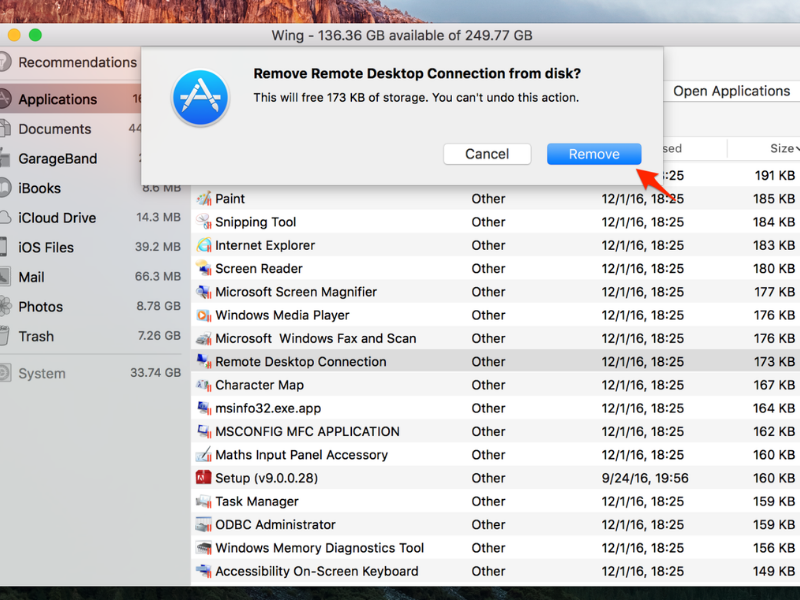
Task: Select the red Setup (v9.0.0.28) icon
Action: coord(204,478)
